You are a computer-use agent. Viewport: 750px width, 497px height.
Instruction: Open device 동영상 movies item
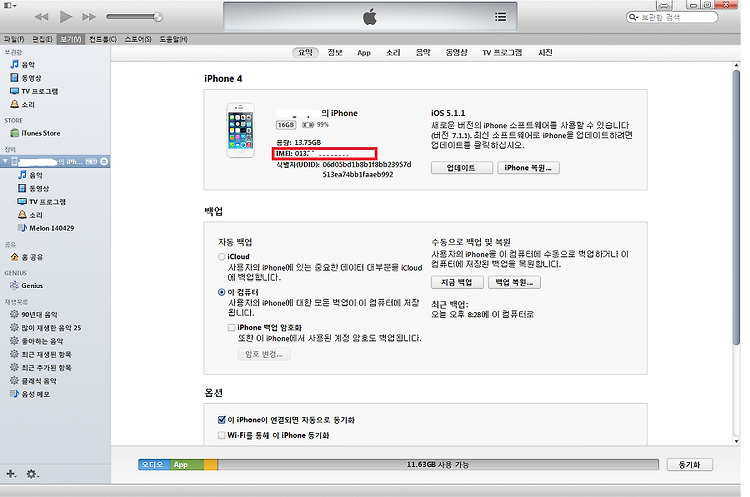click(33, 188)
